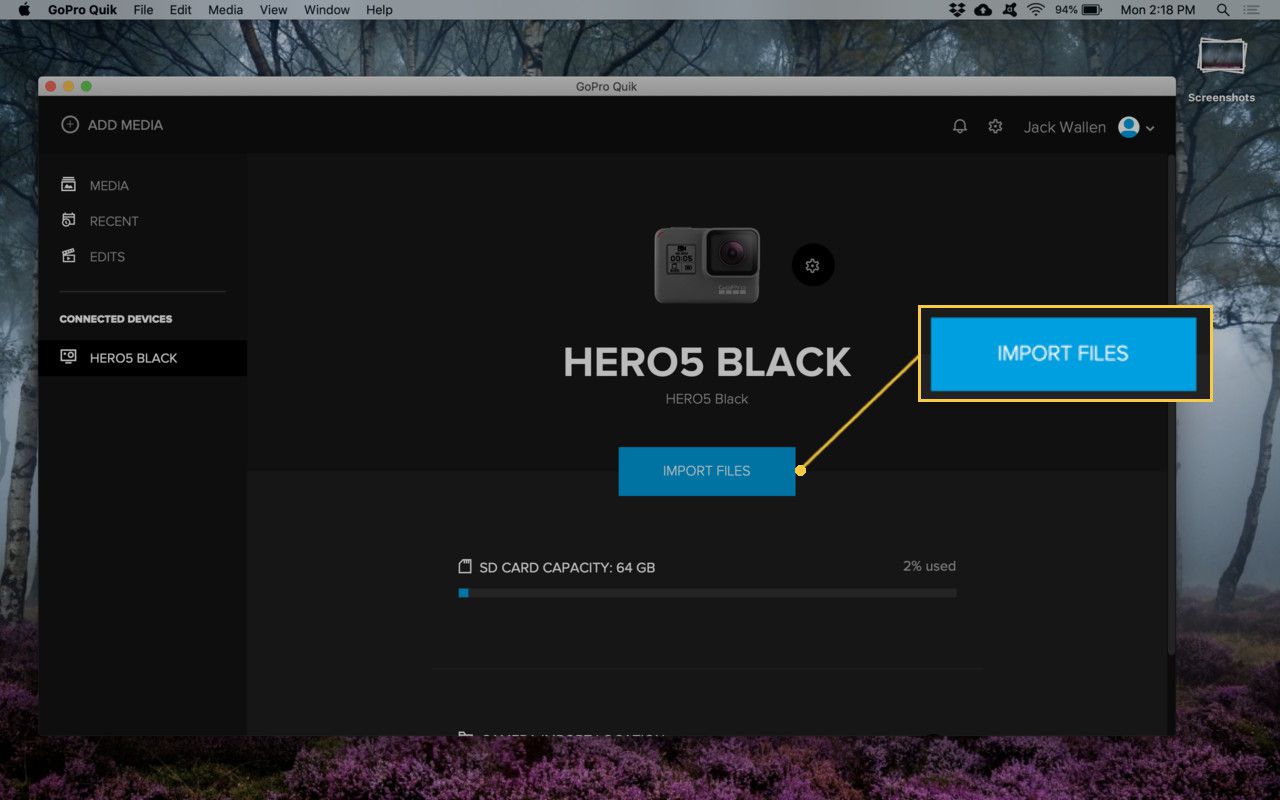The image size is (1280, 800).
Task: Click the 2% used text
Action: click(929, 566)
